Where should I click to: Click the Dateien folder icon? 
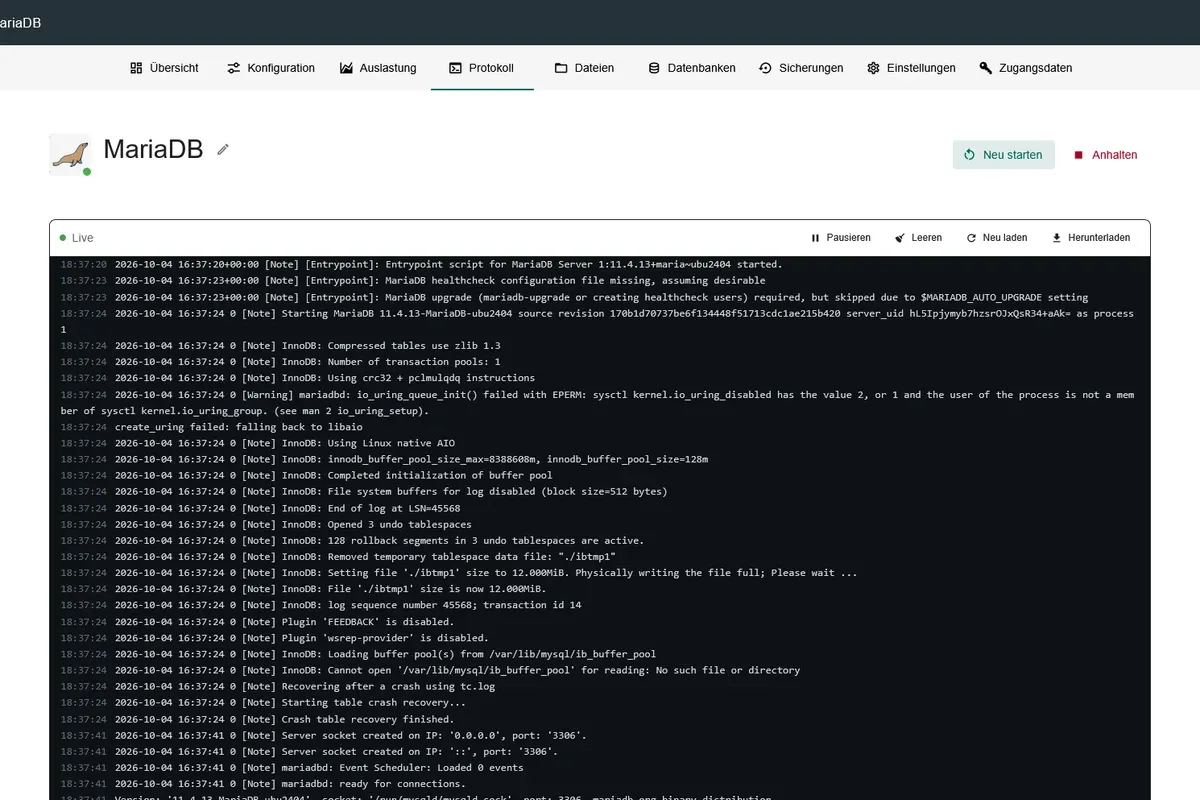coord(561,68)
